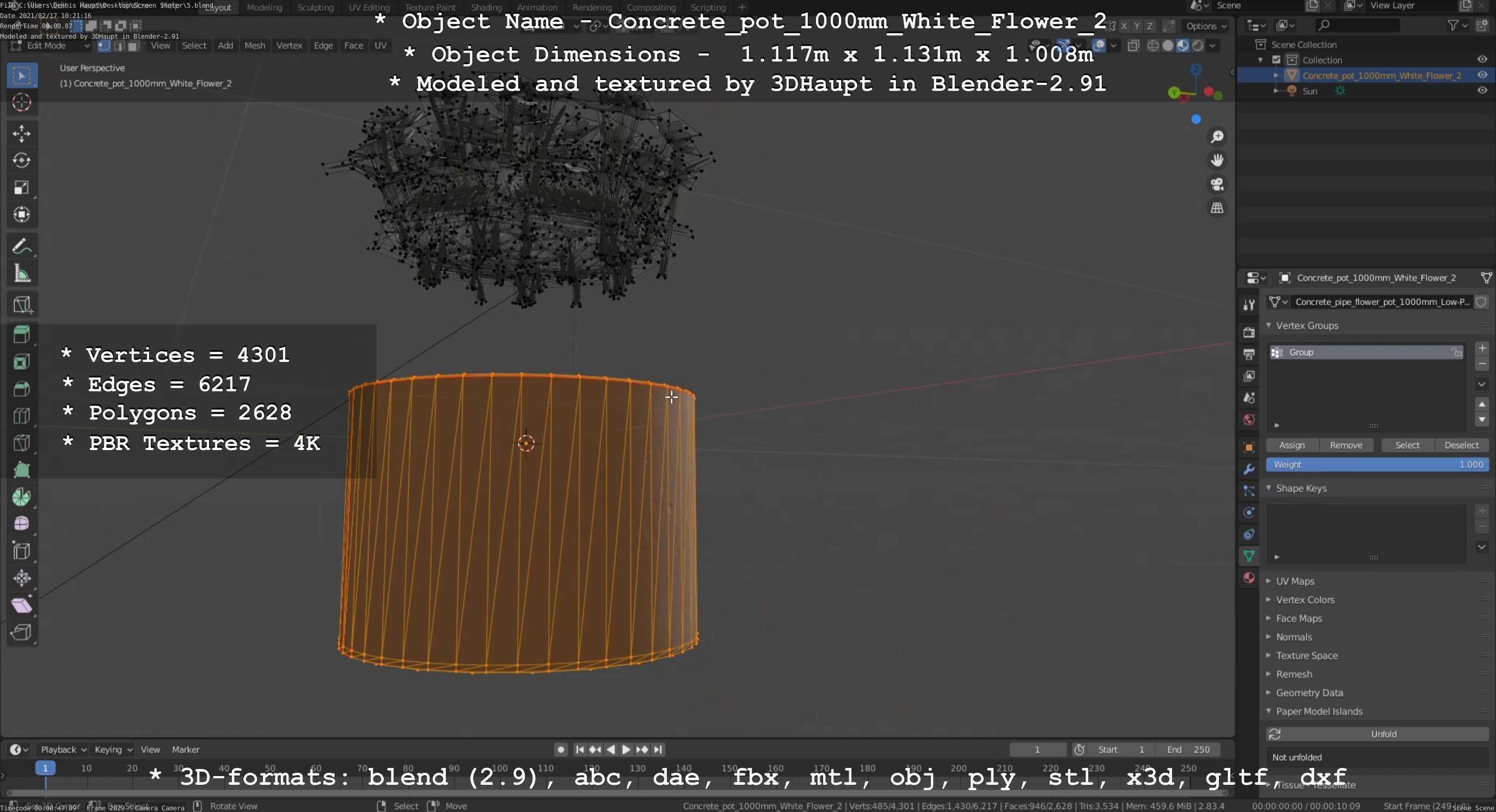
Task: Switch to UV Editing workspace tab
Action: coord(369,8)
